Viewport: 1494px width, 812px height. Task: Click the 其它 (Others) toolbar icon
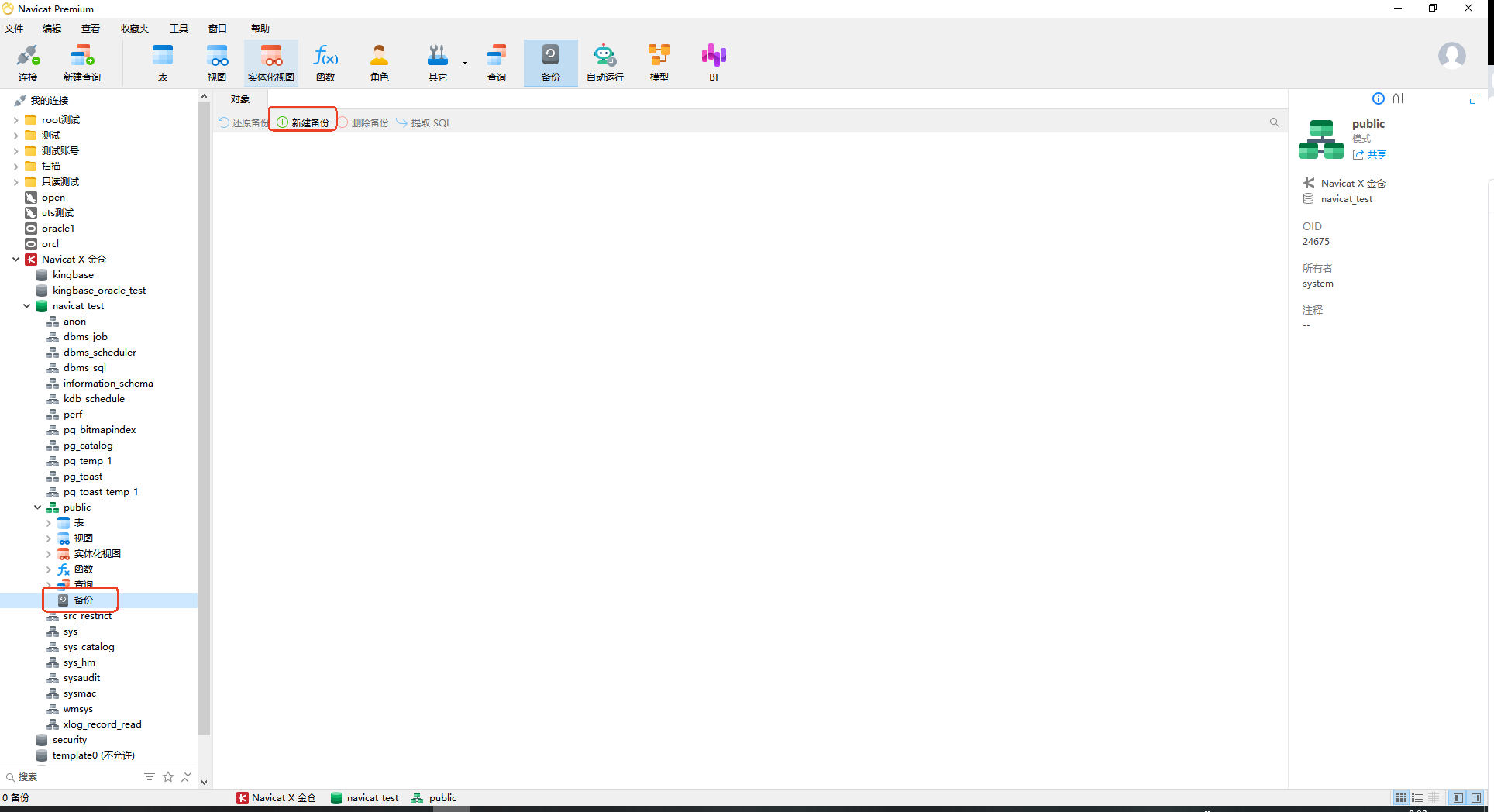(438, 63)
